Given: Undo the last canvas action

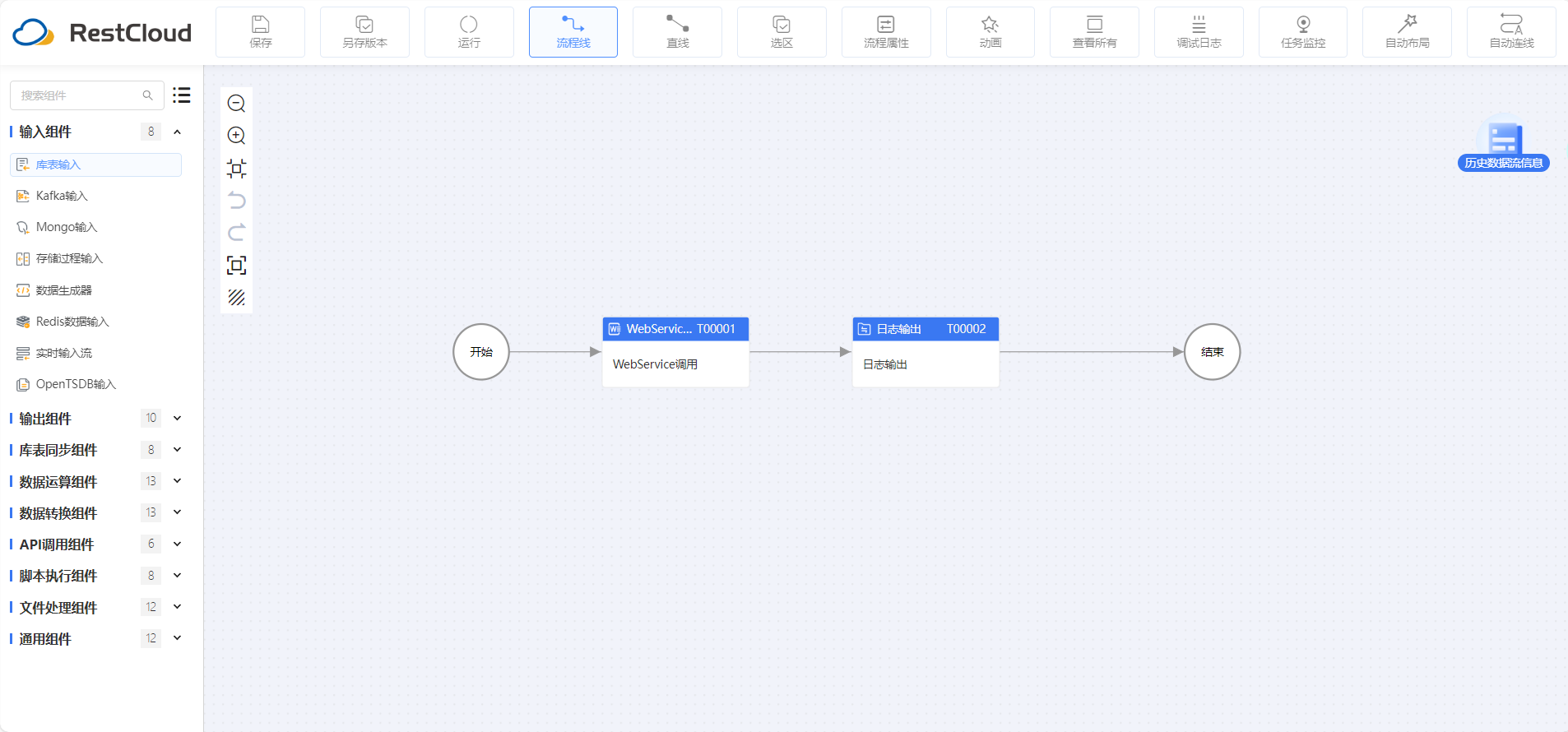Looking at the screenshot, I should (x=236, y=201).
